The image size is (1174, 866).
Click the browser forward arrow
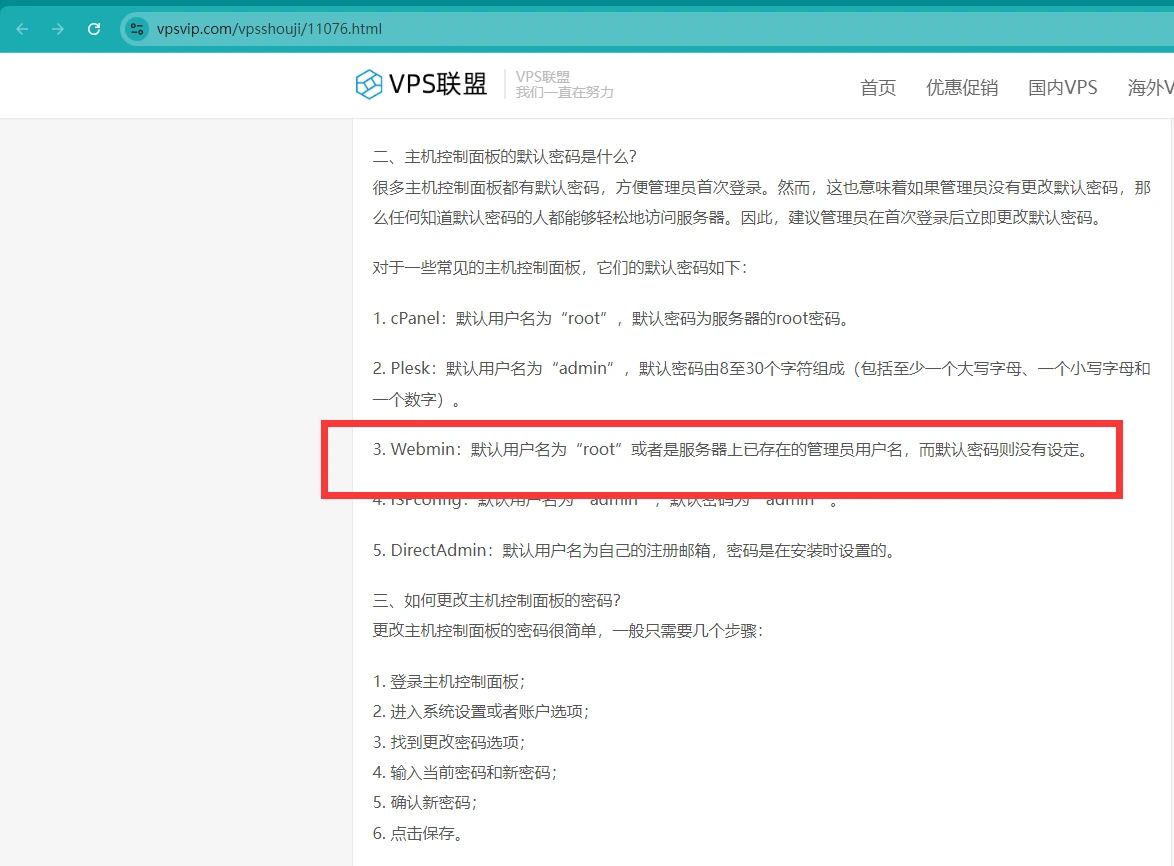[58, 29]
